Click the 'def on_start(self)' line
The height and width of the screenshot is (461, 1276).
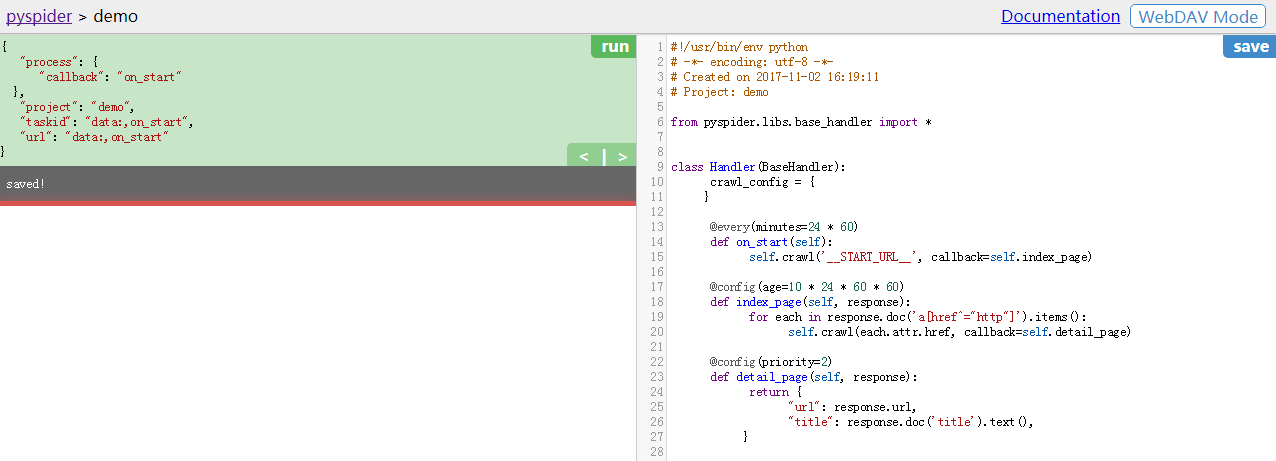click(770, 242)
